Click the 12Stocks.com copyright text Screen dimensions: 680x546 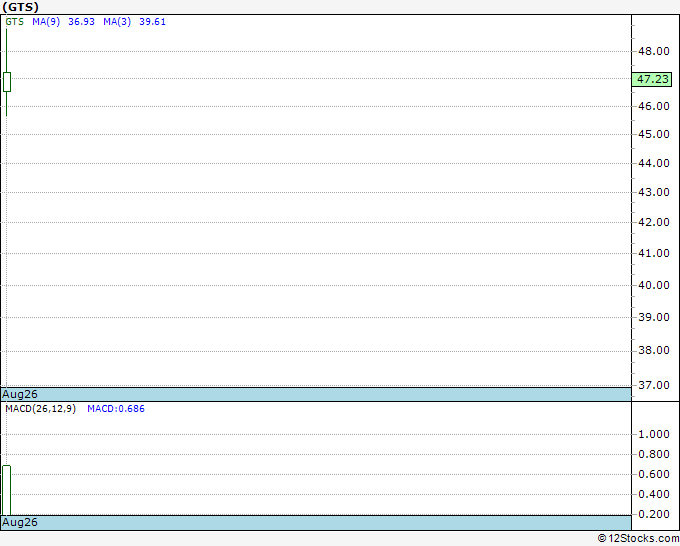(x=638, y=538)
